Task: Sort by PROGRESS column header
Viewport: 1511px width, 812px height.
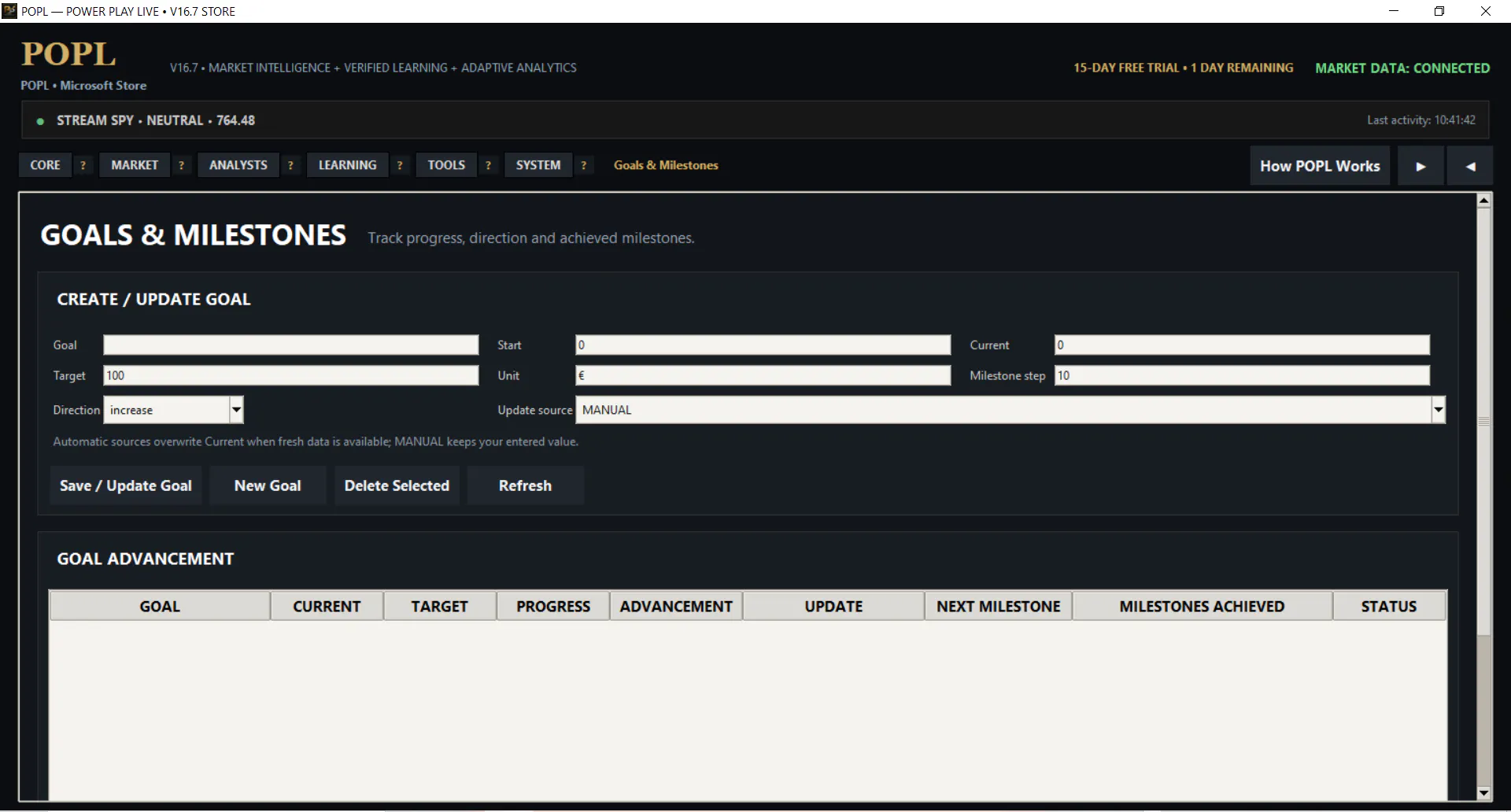Action: click(553, 607)
